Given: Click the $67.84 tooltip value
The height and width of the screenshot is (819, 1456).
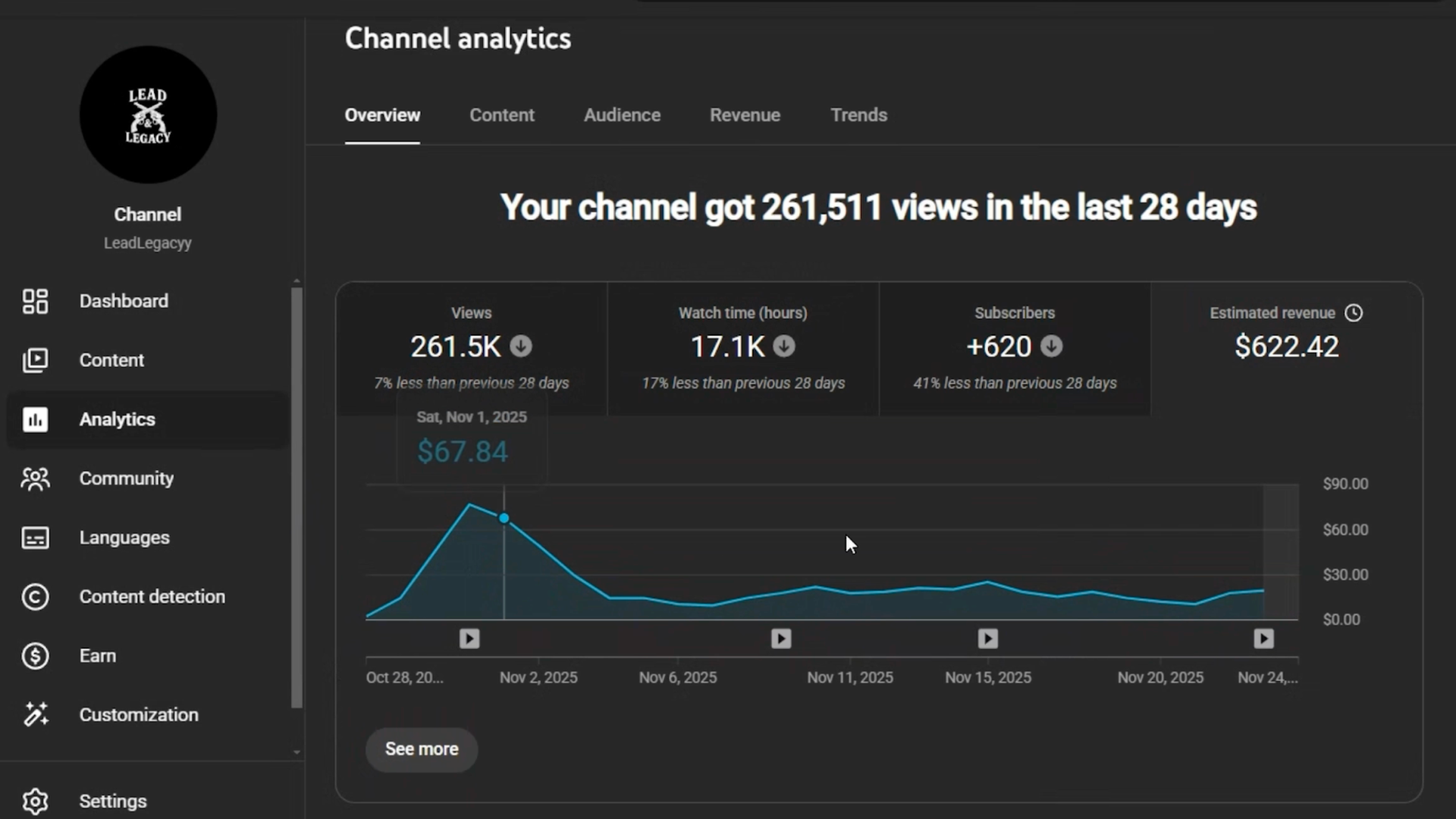Looking at the screenshot, I should pos(463,452).
